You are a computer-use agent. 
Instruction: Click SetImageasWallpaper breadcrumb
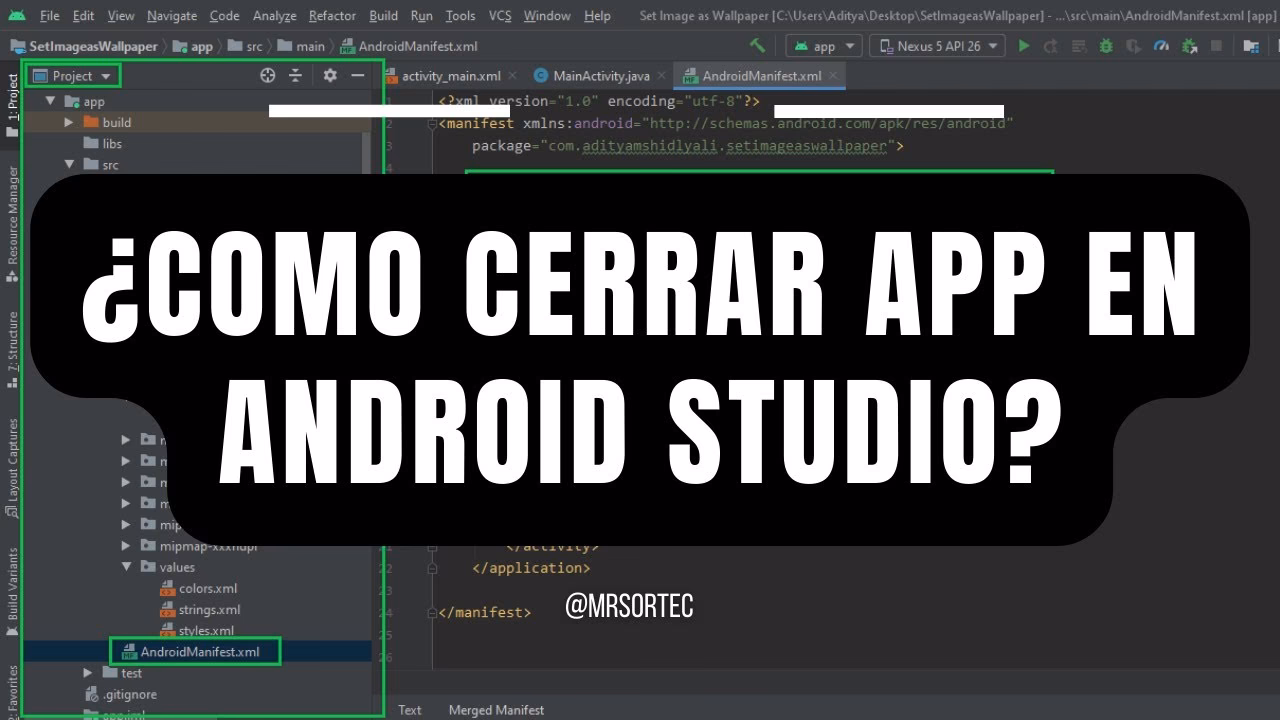point(84,46)
